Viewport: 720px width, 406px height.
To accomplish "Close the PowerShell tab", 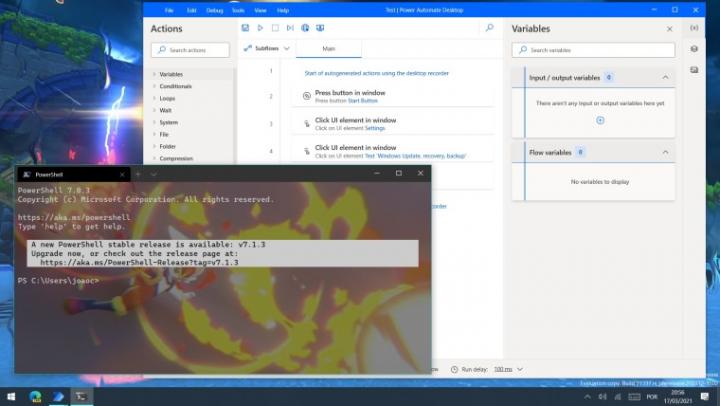I will pos(122,175).
